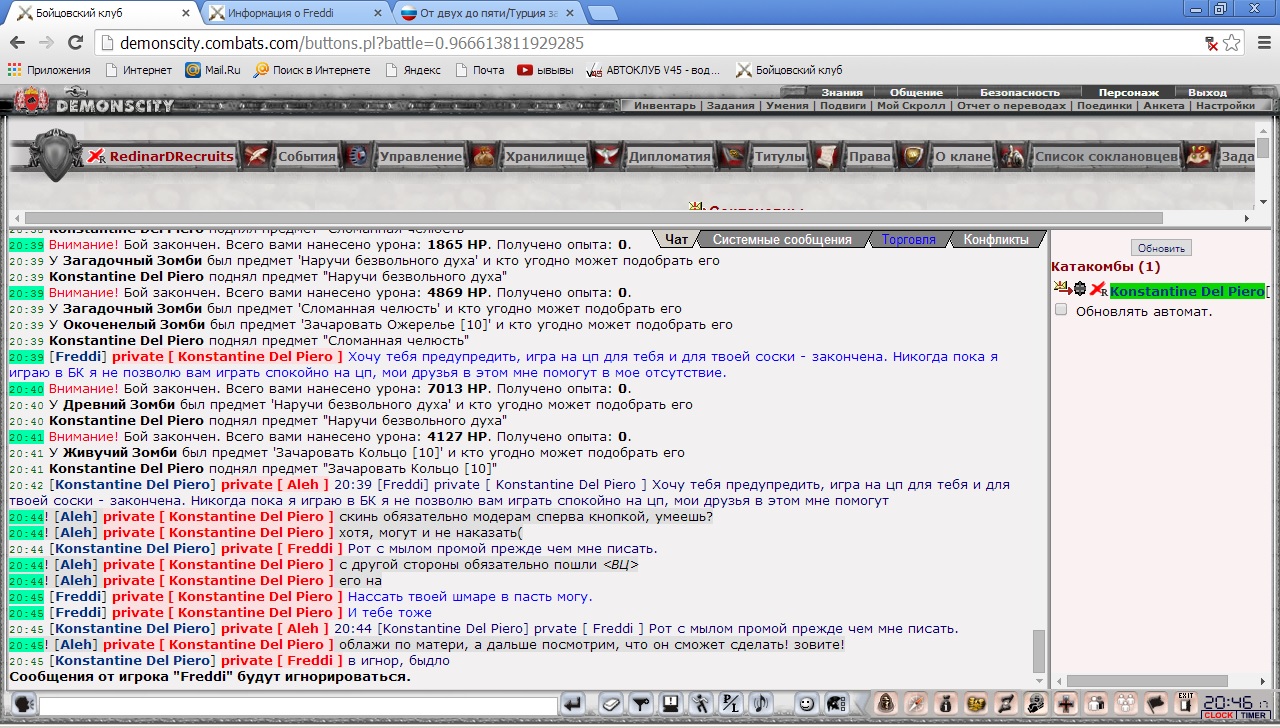This screenshot has width=1280, height=728.
Task: Open the Список сокланов clan section
Action: click(x=1106, y=156)
